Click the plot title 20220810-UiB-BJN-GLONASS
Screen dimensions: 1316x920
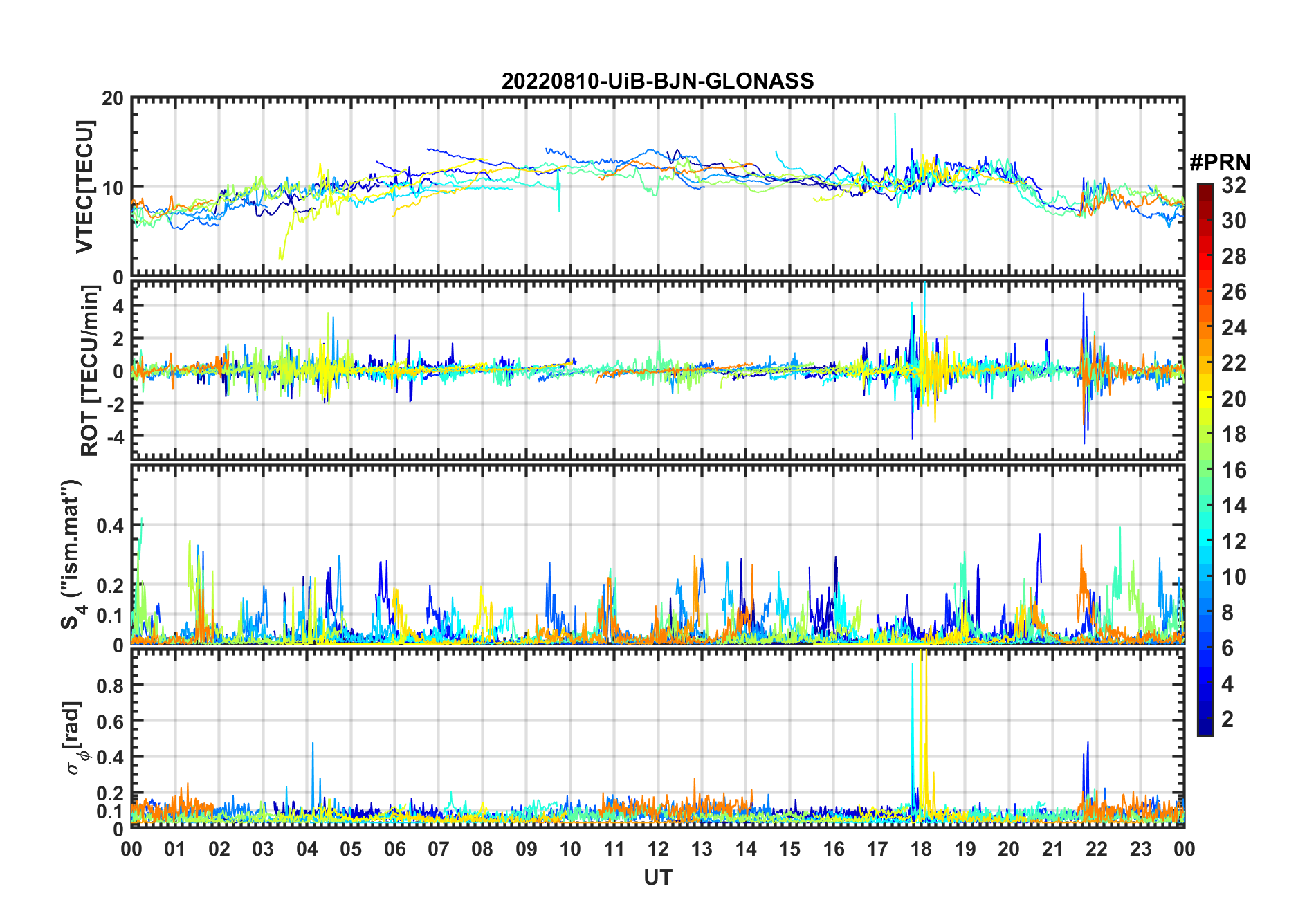tap(657, 82)
